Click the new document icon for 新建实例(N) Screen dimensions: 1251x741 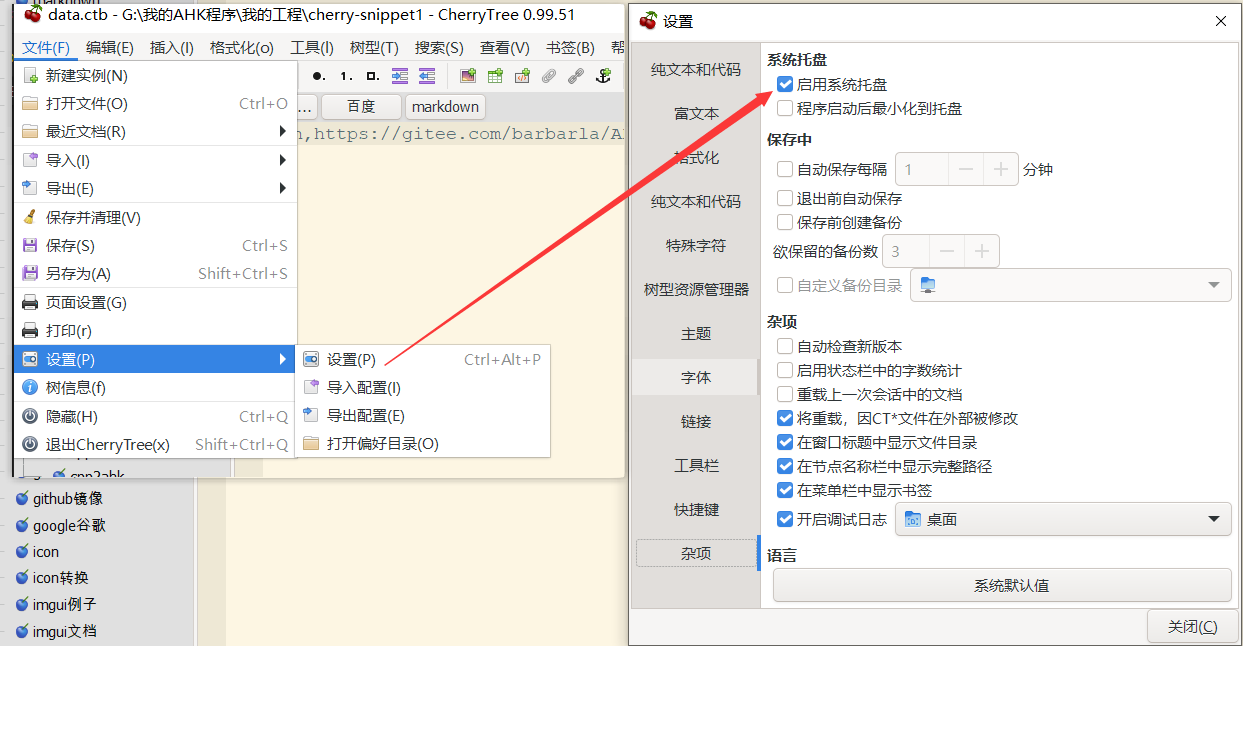30,75
